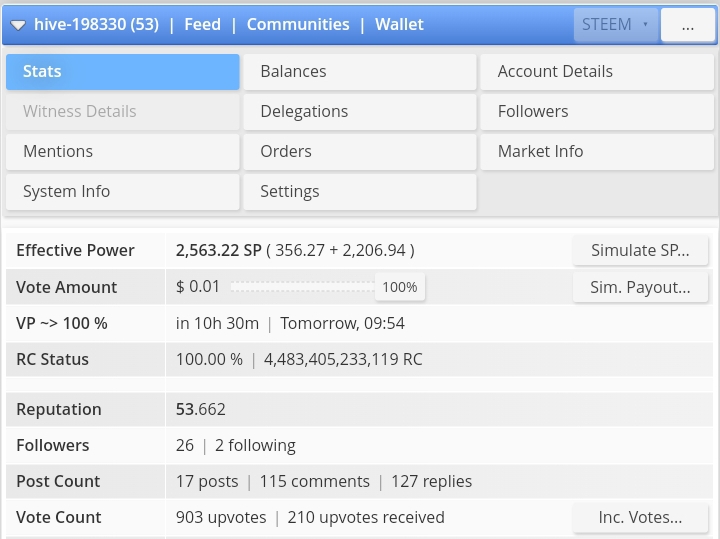Open the three-dots more options menu
Image resolution: width=720 pixels, height=539 pixels.
click(x=687, y=26)
